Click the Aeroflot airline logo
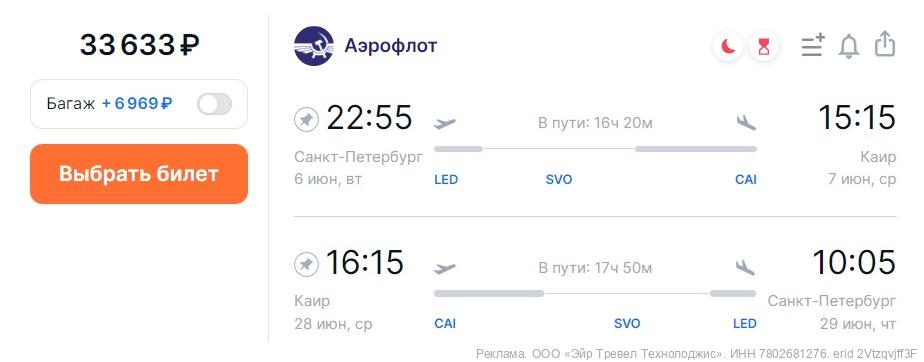The image size is (924, 362). (x=314, y=46)
